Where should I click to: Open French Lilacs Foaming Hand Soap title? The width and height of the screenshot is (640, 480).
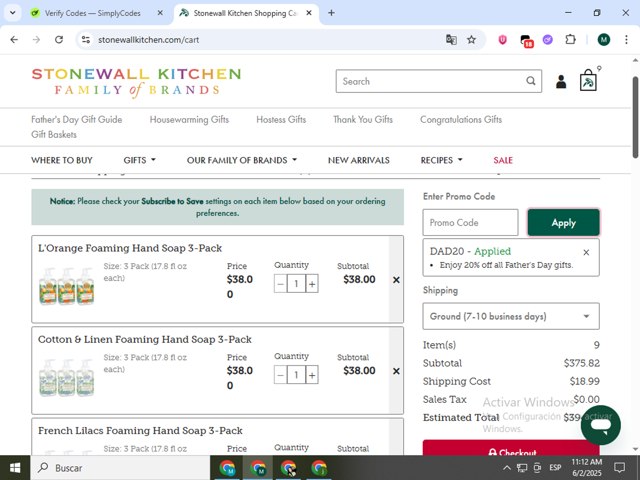click(x=140, y=431)
